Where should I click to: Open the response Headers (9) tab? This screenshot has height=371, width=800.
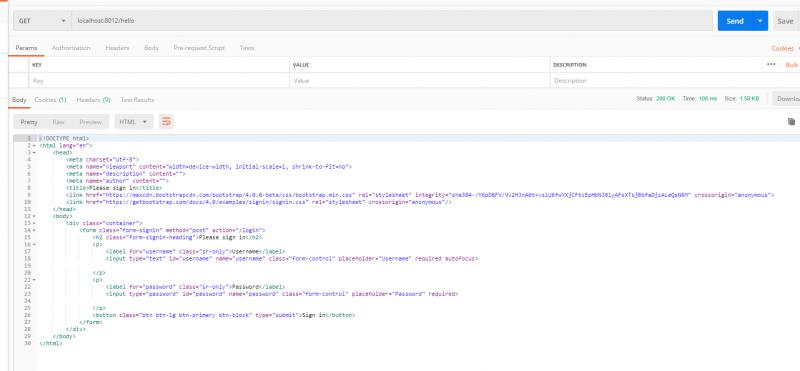pos(93,100)
